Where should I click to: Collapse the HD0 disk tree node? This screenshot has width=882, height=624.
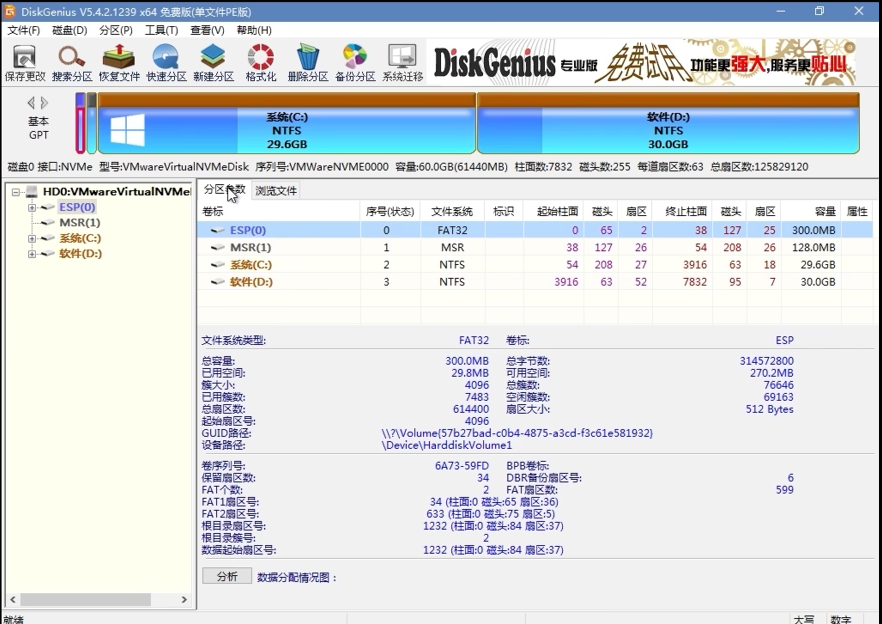(16, 192)
